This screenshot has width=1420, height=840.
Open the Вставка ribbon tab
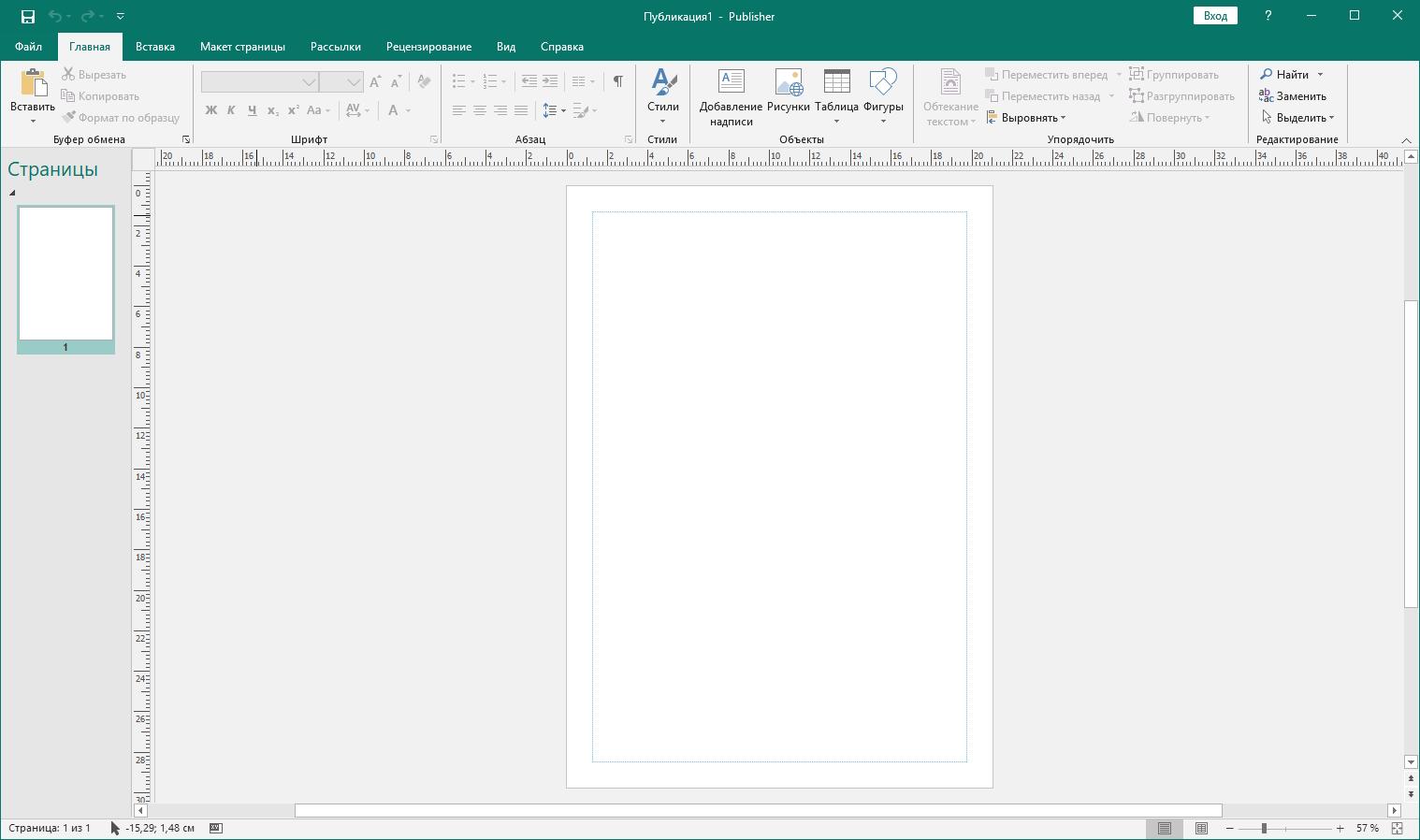(155, 47)
